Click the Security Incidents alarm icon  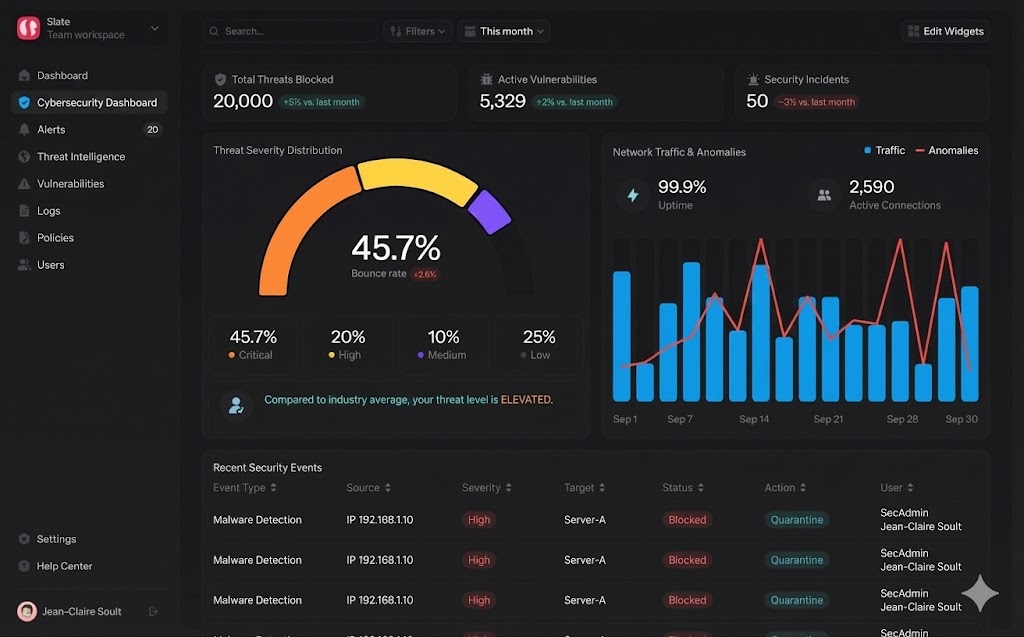(753, 79)
